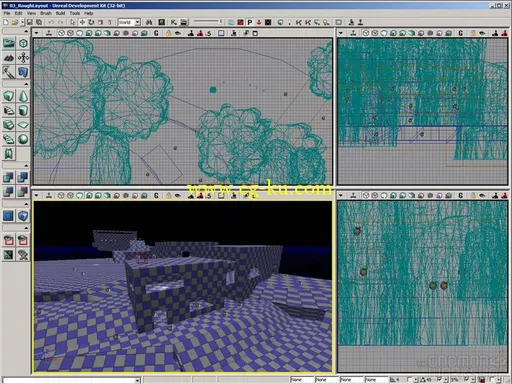Pick the Cylinder builder brush
The image size is (512, 384).
tap(23, 110)
